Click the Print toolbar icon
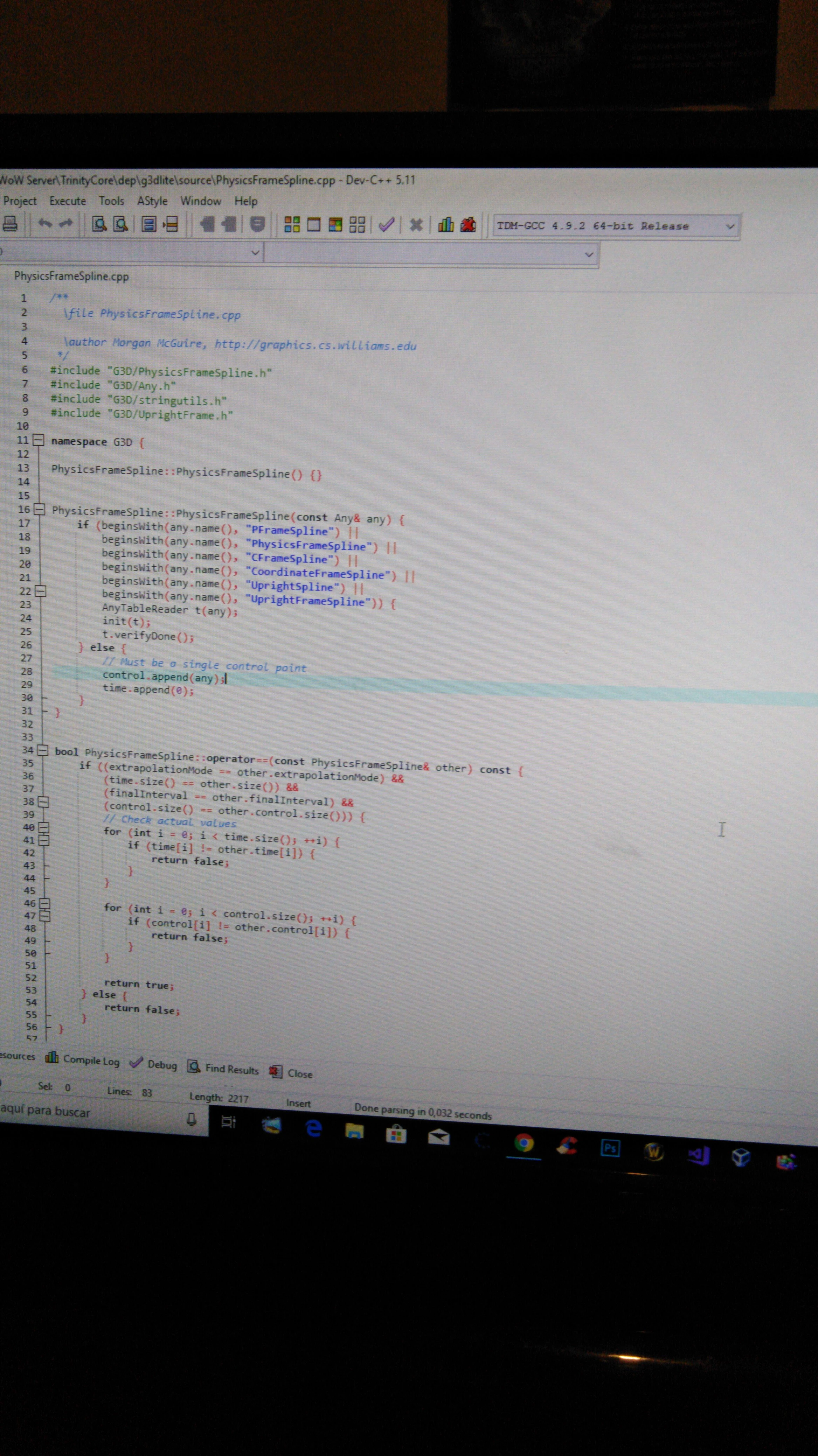This screenshot has width=818, height=1456. (10, 224)
